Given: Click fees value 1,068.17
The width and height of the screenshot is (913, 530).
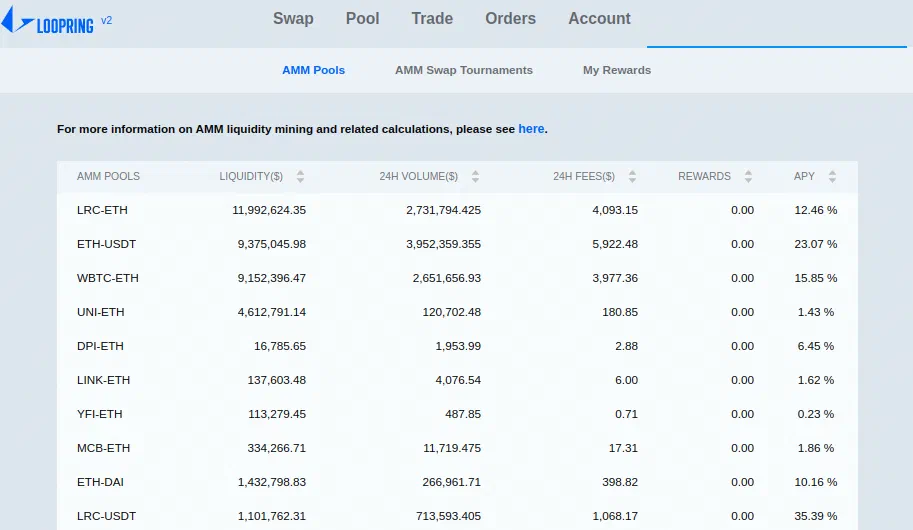Looking at the screenshot, I should pyautogui.click(x=615, y=516).
